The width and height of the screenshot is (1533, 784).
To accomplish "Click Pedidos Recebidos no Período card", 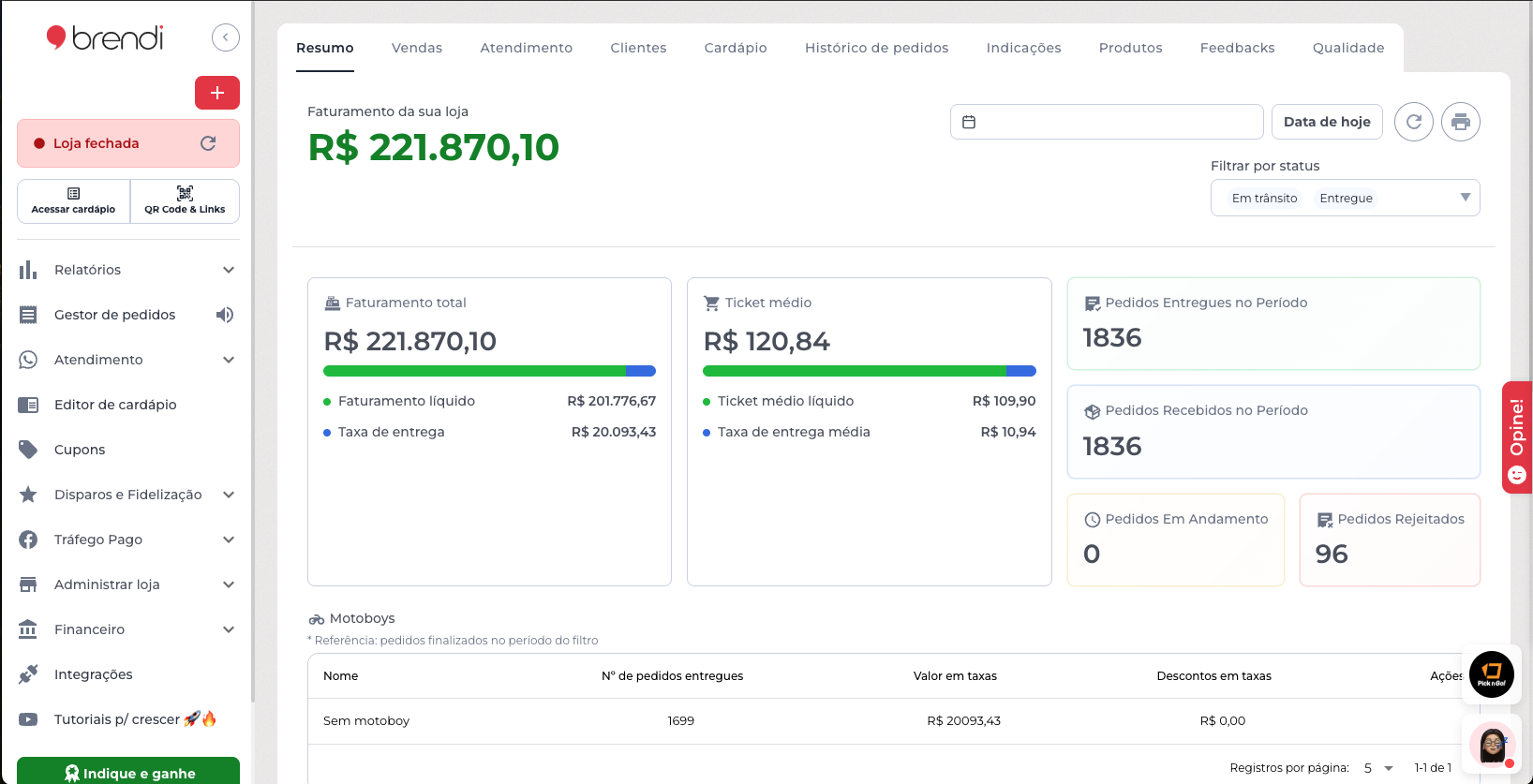I will 1273,432.
